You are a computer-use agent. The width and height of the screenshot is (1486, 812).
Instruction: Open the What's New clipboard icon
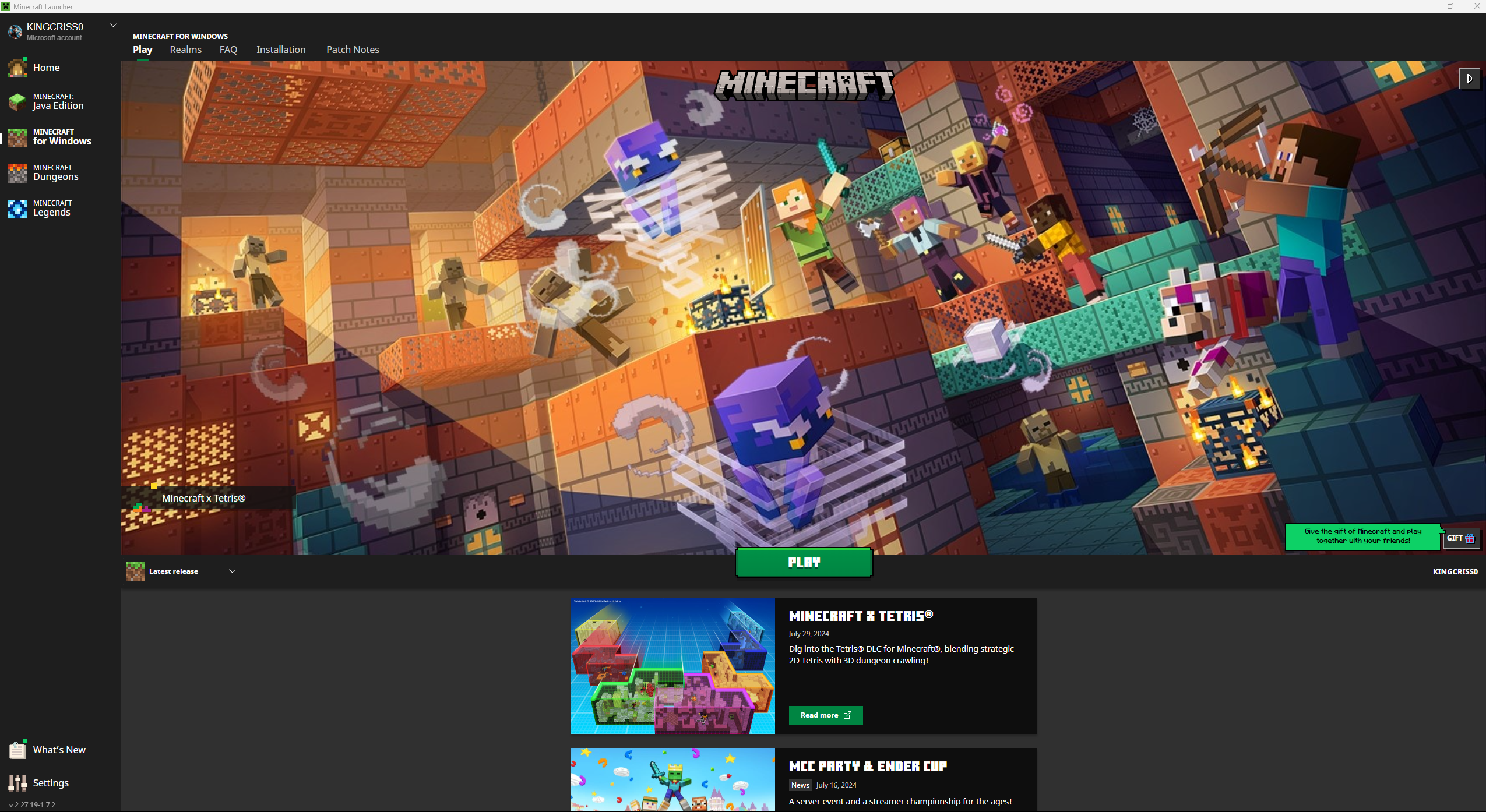tap(17, 750)
